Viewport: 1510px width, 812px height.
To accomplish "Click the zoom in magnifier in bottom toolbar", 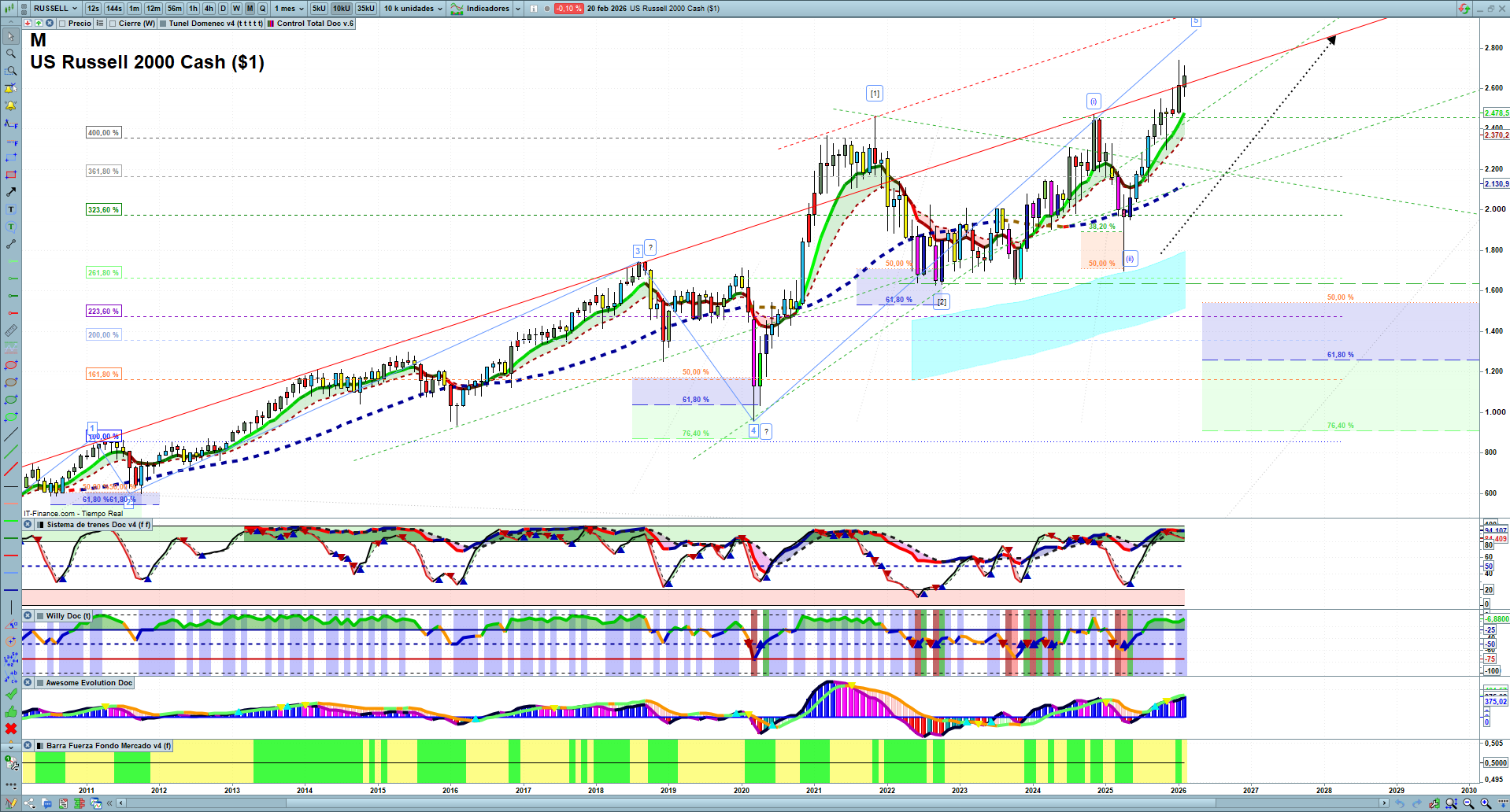I will [1486, 803].
